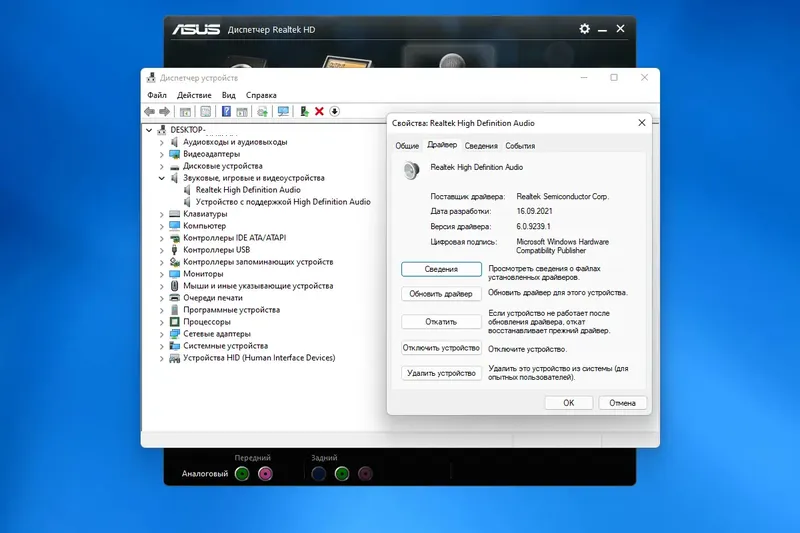Viewport: 800px width, 533px height.
Task: Click the Отключить устройство button
Action: click(441, 348)
